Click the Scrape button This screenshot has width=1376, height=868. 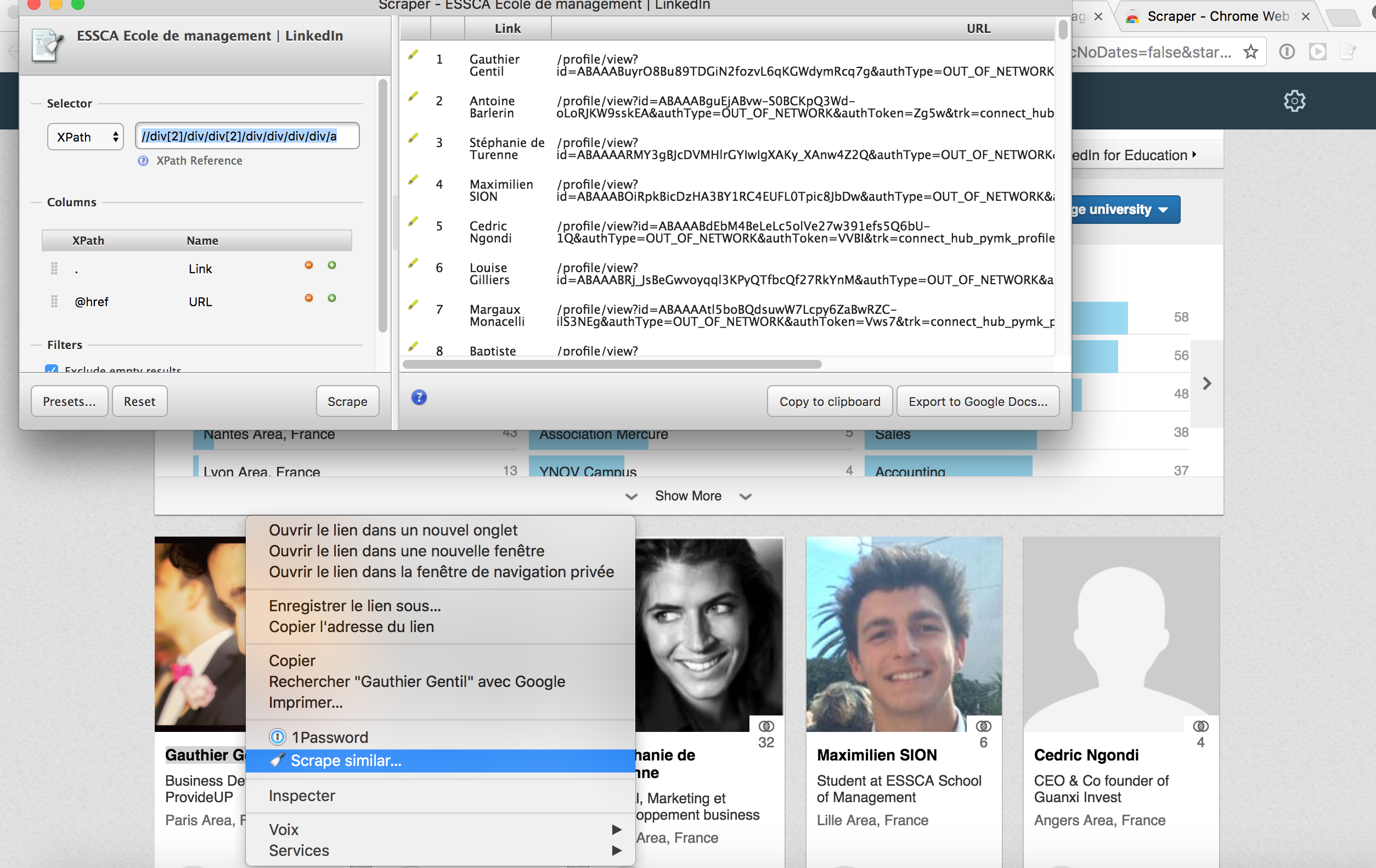coord(347,401)
